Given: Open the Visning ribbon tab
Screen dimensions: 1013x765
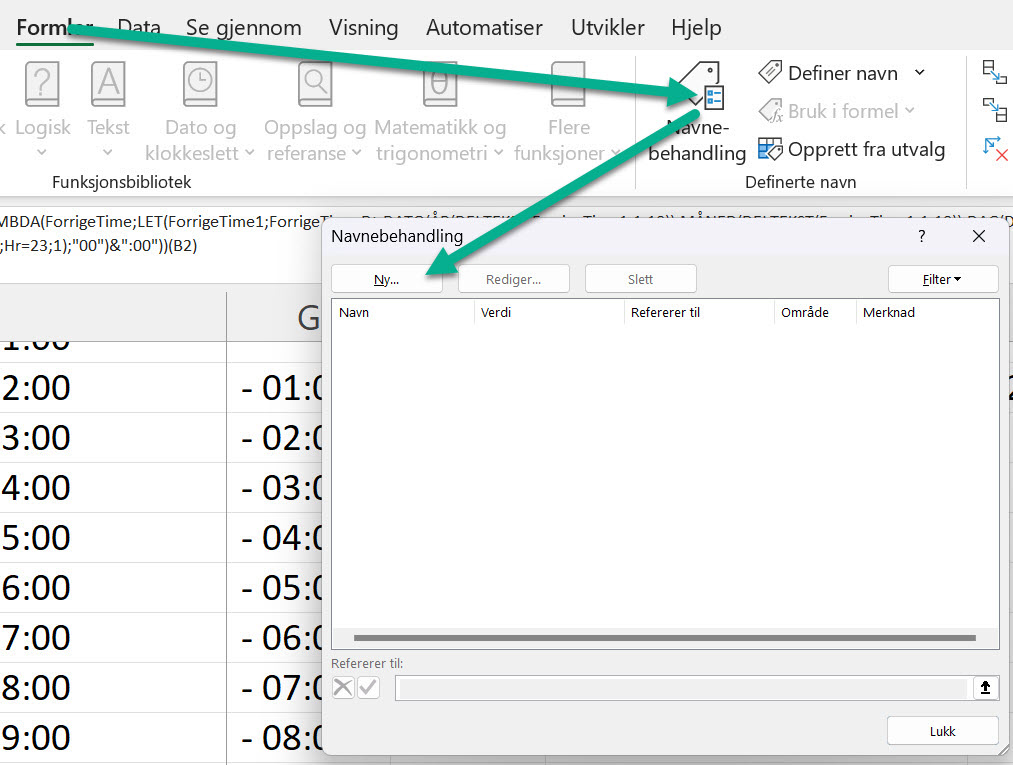Looking at the screenshot, I should pos(364,27).
